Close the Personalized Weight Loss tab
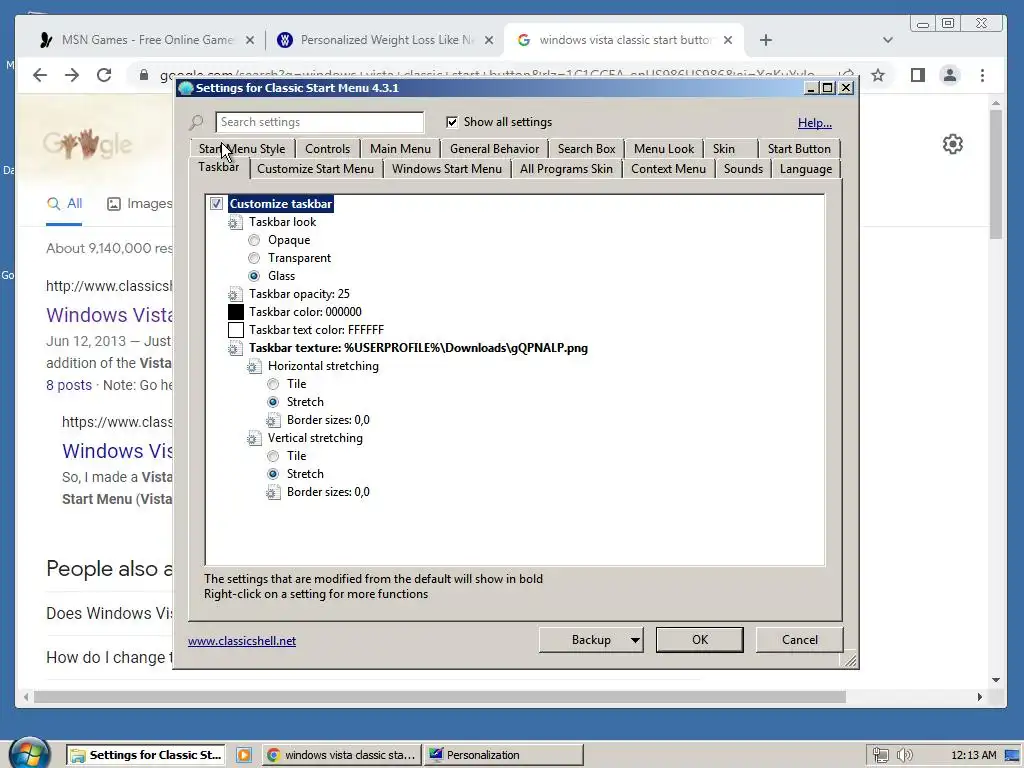 488,40
